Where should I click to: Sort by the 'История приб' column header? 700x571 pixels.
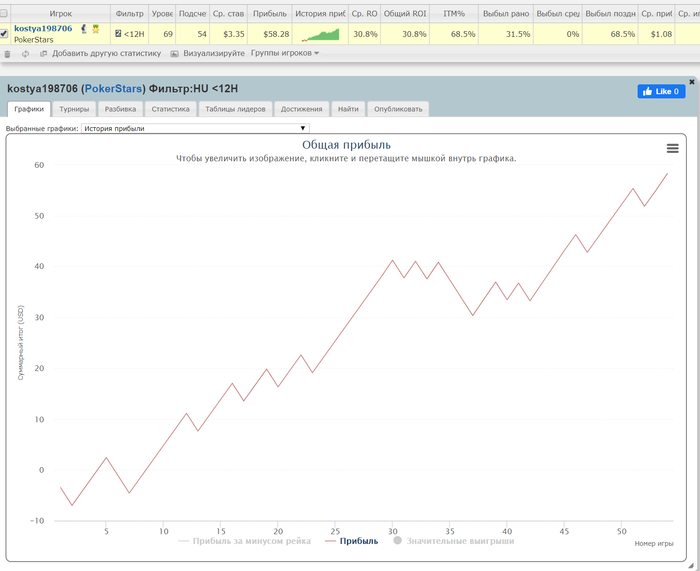(320, 14)
